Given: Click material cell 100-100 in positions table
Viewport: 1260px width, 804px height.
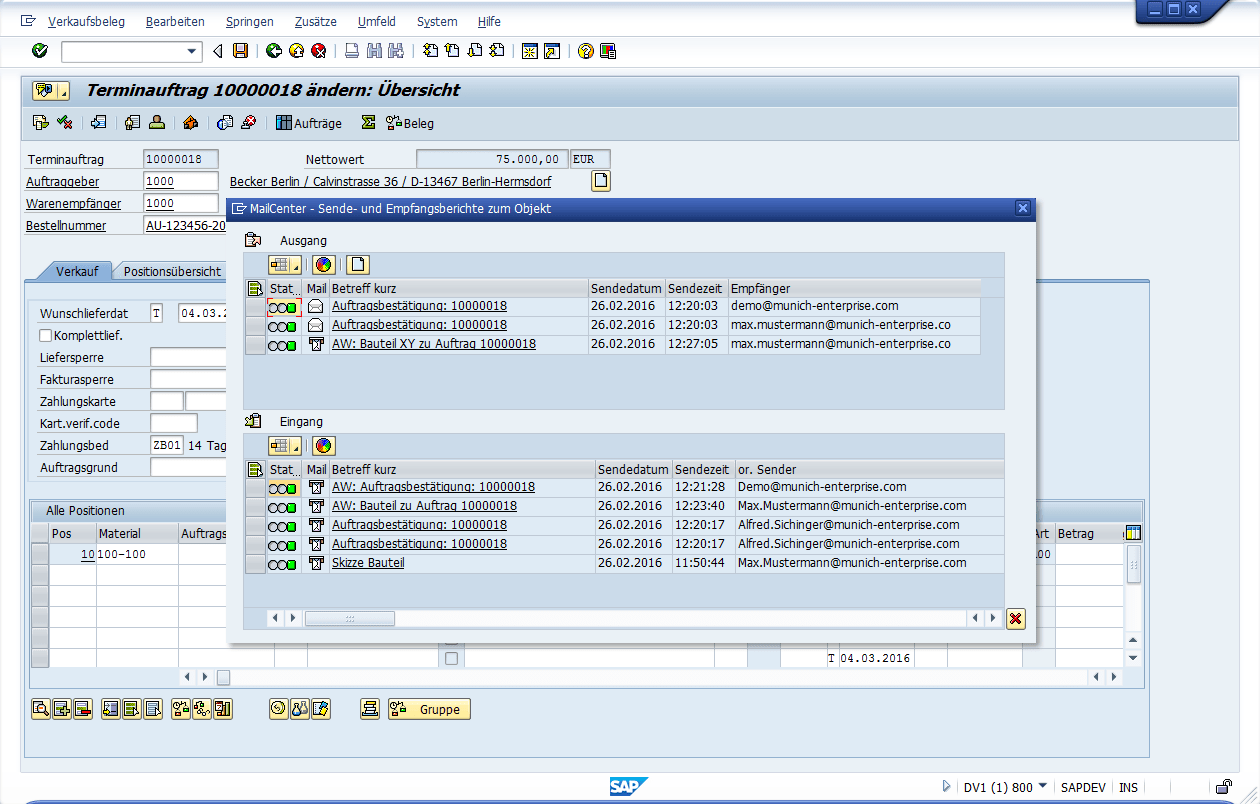Looking at the screenshot, I should tap(137, 553).
